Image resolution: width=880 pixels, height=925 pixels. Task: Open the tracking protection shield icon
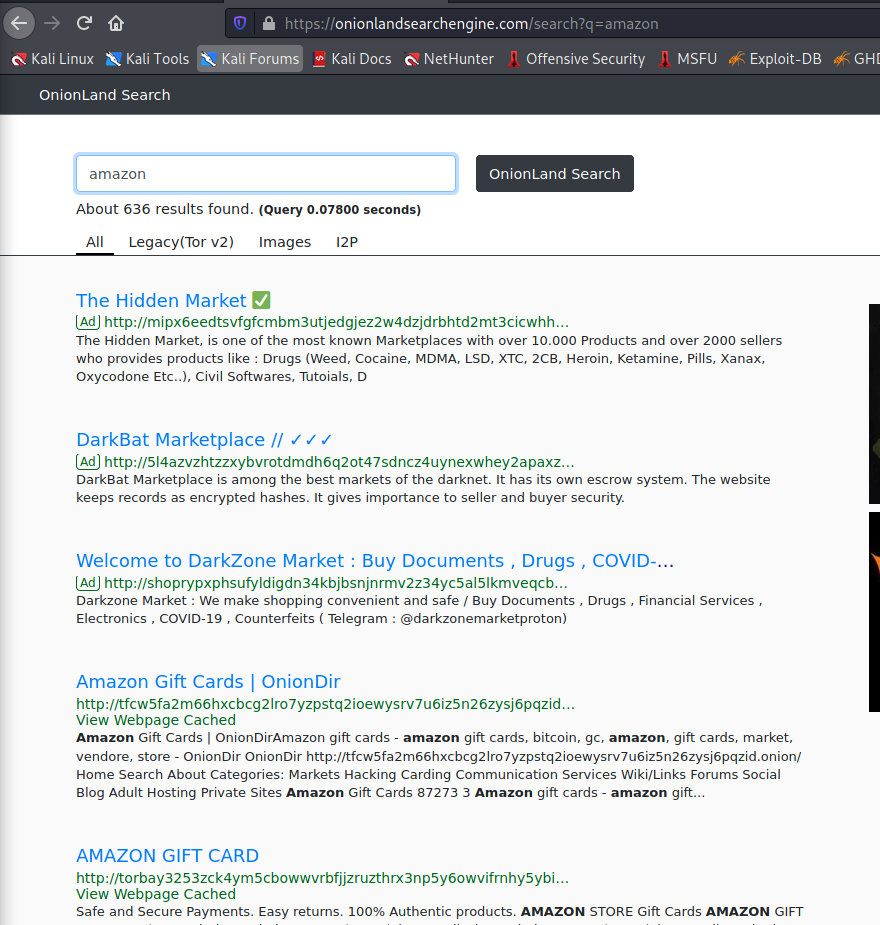(239, 23)
